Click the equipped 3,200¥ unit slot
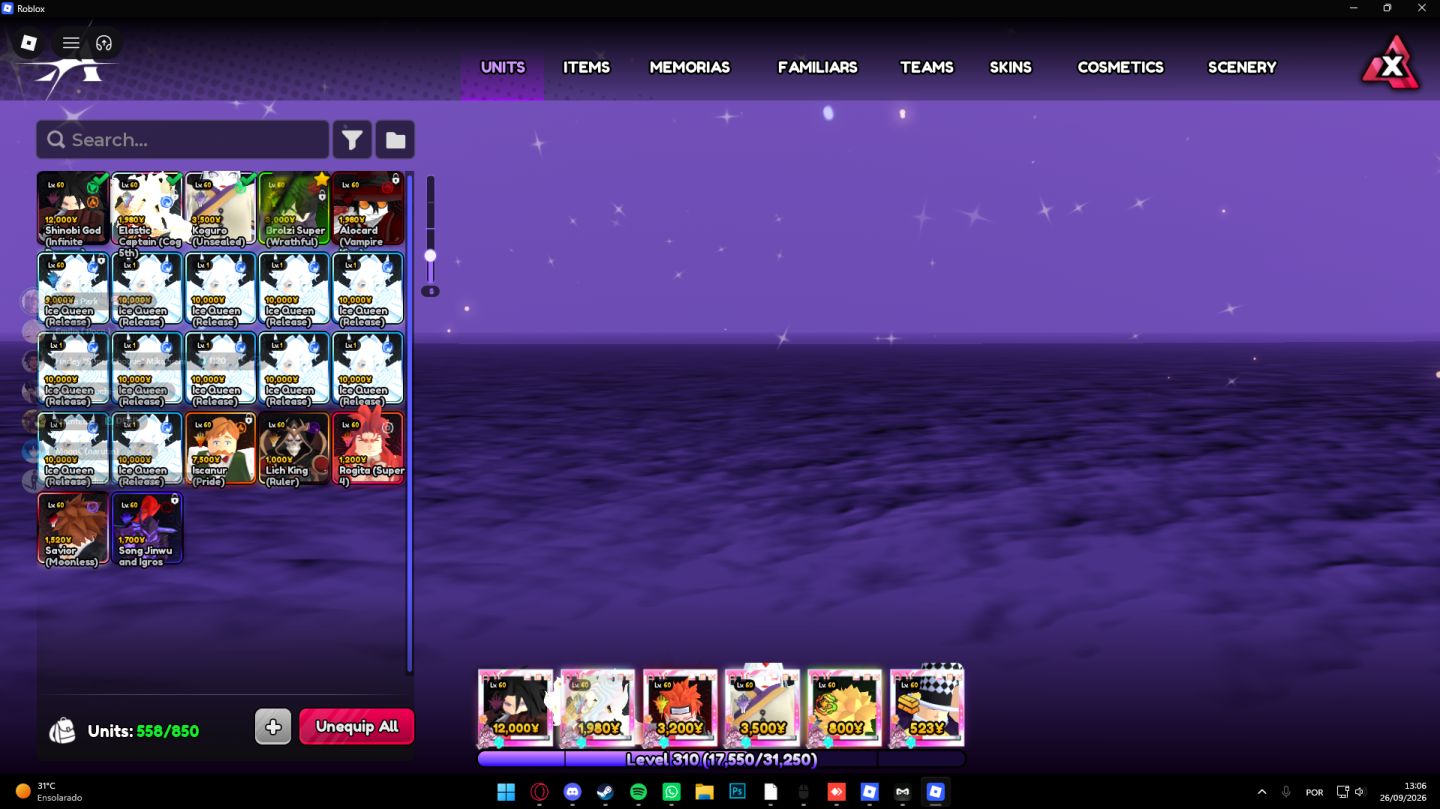The height and width of the screenshot is (809, 1440). [680, 708]
